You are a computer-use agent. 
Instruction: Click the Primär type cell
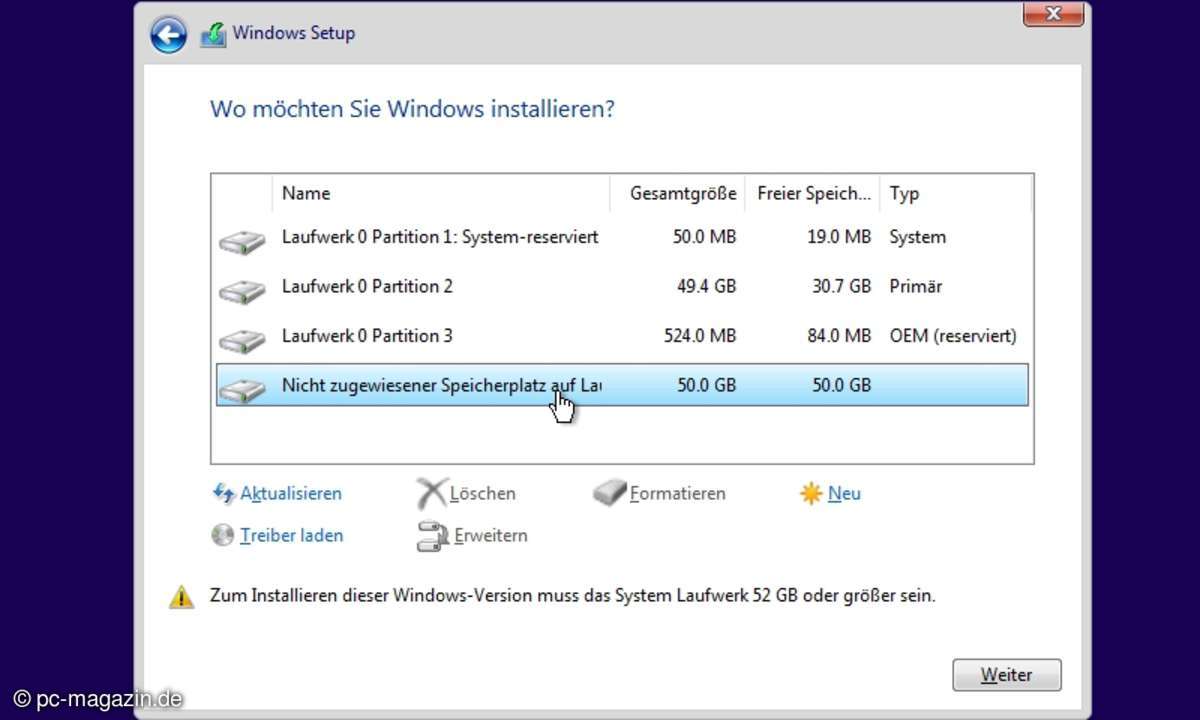click(x=915, y=286)
